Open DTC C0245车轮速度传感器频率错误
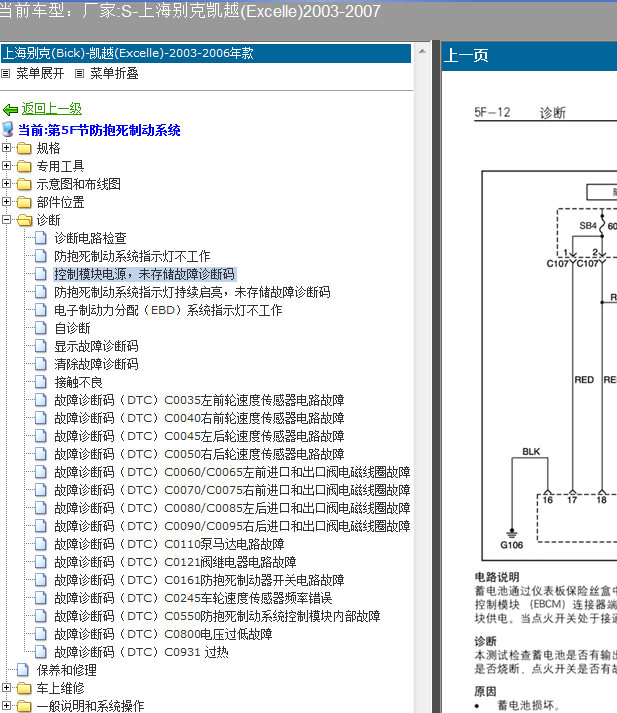The width and height of the screenshot is (617, 713). pos(193,598)
